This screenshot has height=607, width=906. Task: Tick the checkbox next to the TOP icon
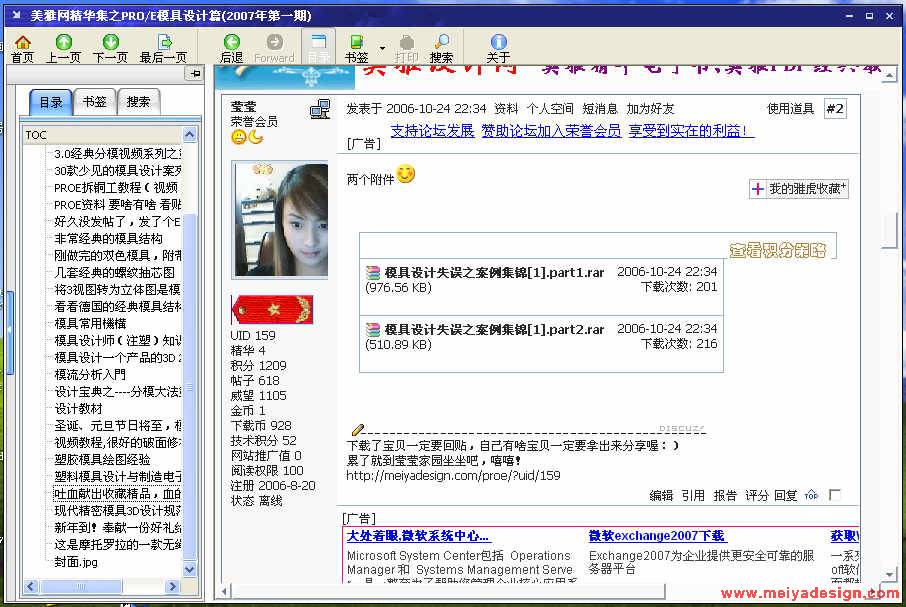point(835,495)
